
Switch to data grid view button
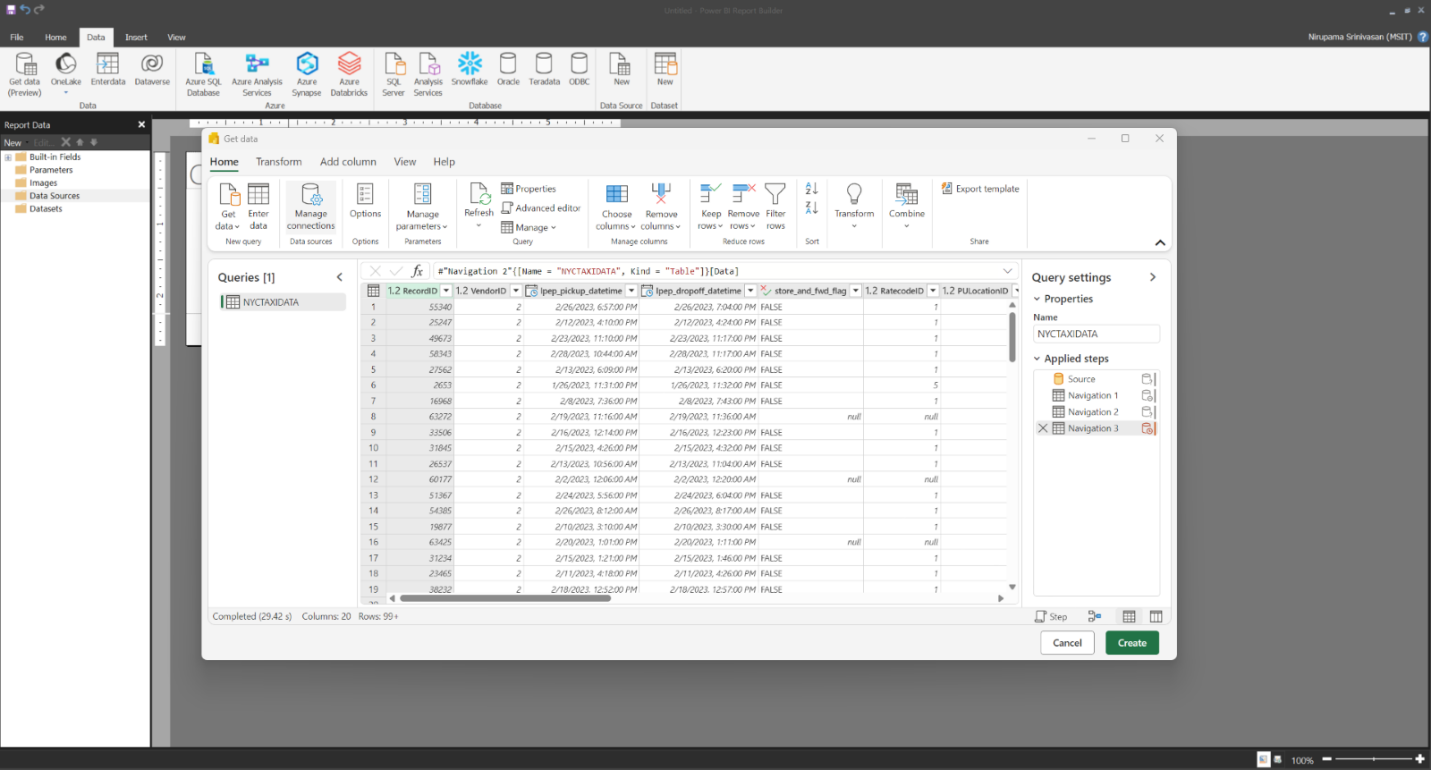(1129, 617)
